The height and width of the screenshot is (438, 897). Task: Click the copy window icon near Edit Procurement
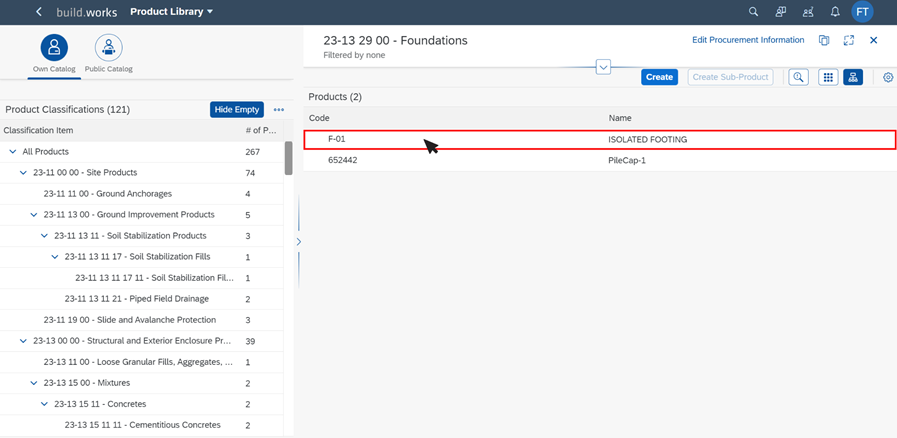pyautogui.click(x=824, y=40)
